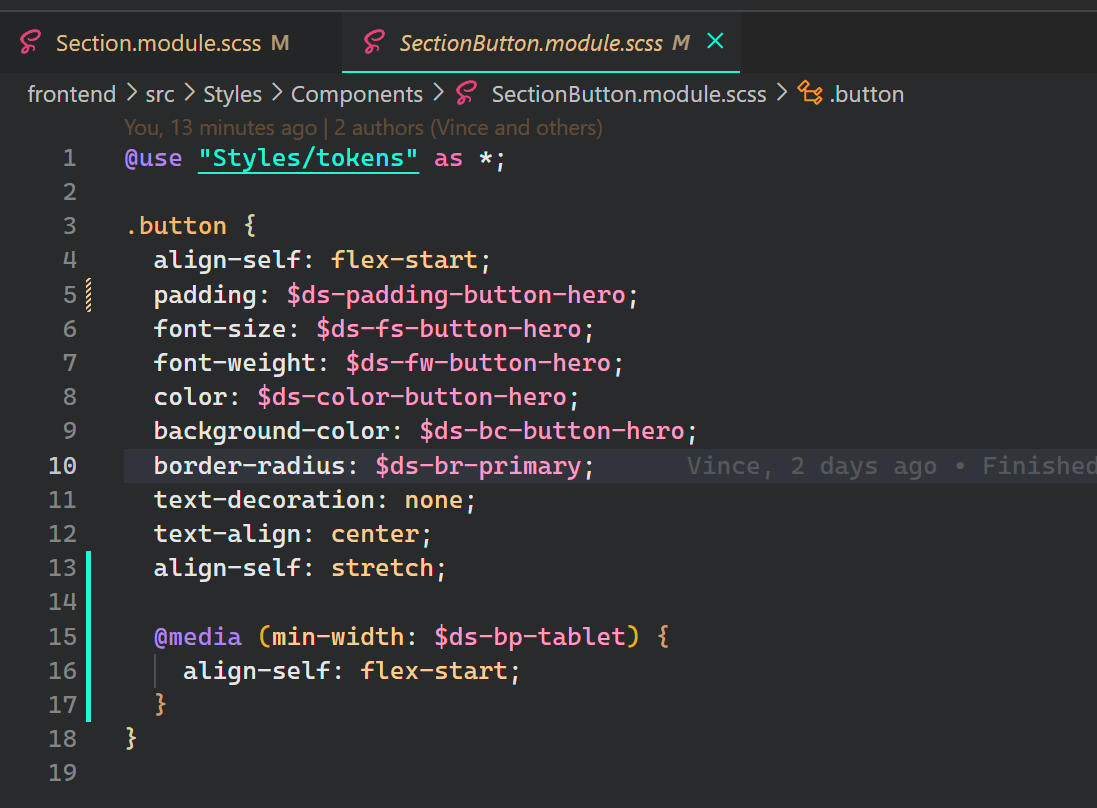Click line number 10 in the gutter
The height and width of the screenshot is (808, 1097).
click(62, 466)
